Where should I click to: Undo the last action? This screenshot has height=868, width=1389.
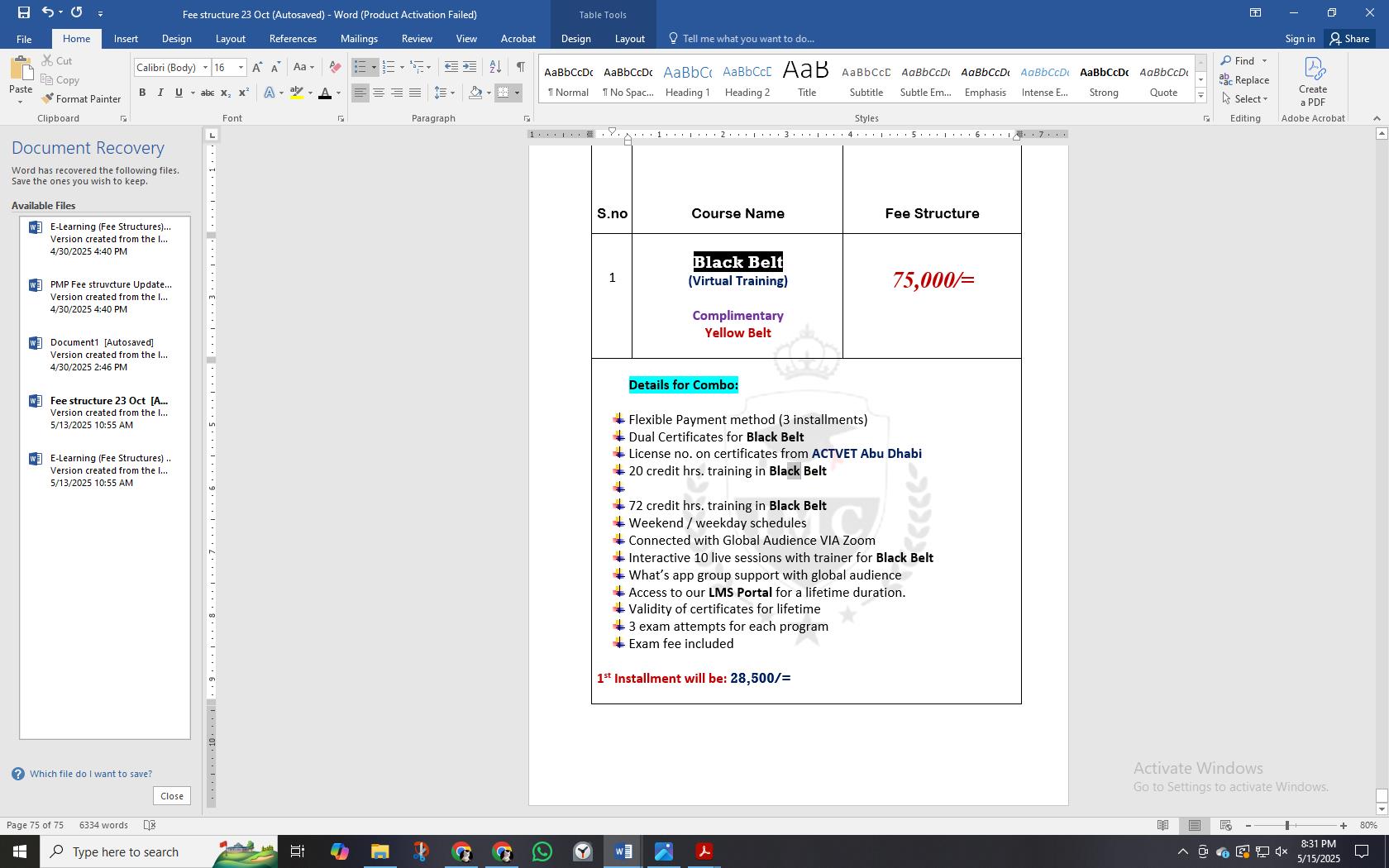click(48, 12)
